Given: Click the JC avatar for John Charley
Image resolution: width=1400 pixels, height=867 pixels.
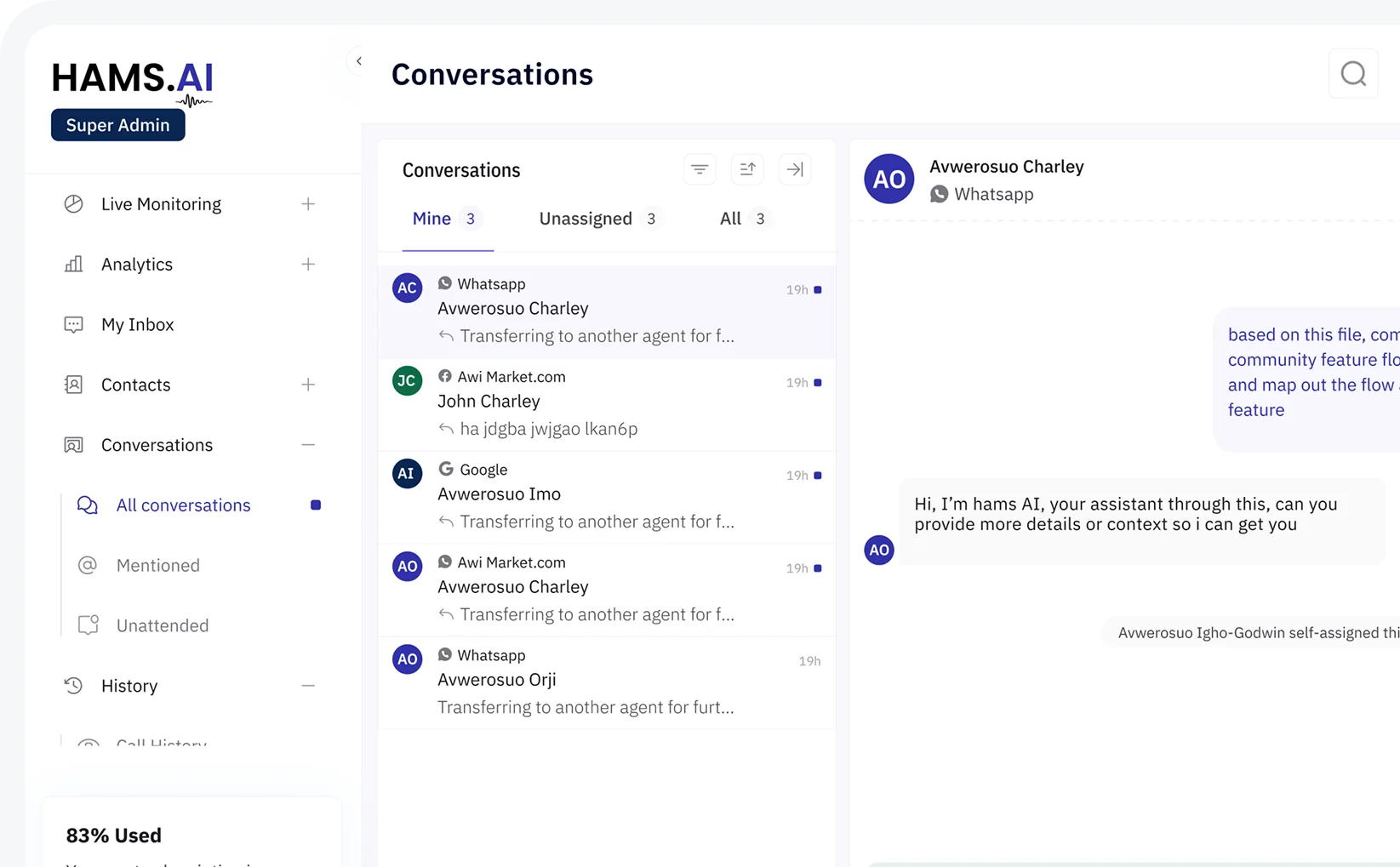Looking at the screenshot, I should pyautogui.click(x=408, y=380).
